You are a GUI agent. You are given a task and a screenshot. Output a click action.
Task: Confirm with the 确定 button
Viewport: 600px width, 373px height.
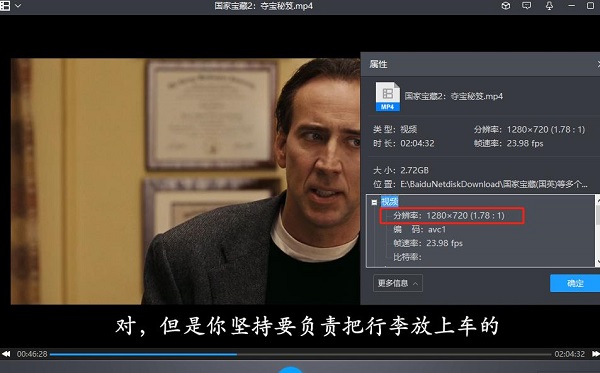[575, 283]
